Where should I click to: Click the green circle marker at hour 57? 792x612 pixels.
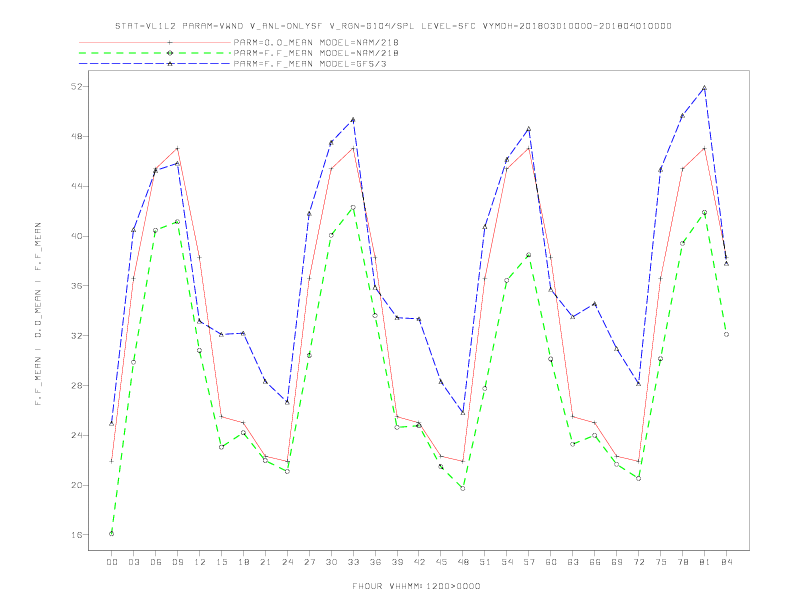(529, 255)
